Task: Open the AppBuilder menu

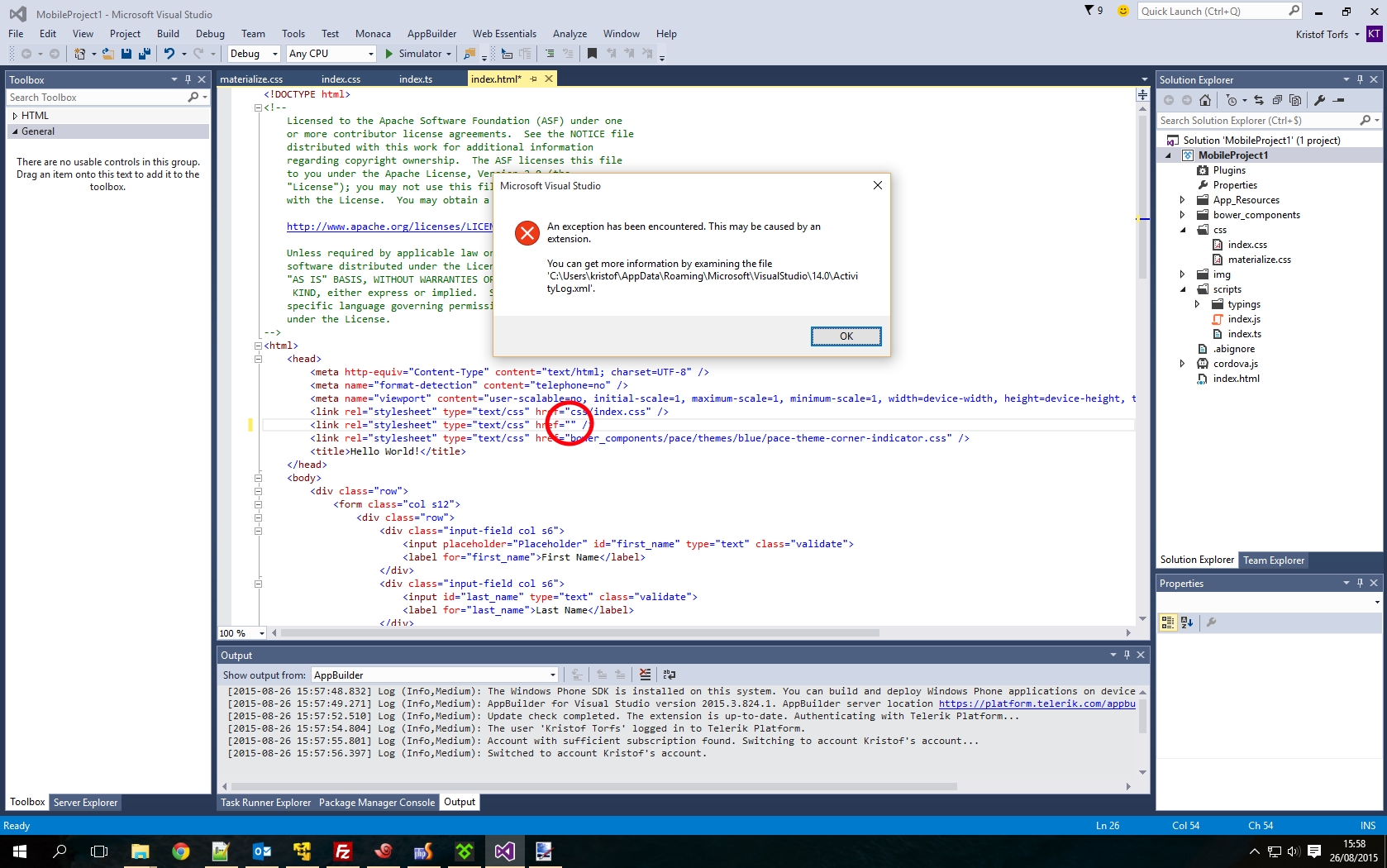Action: pos(431,34)
